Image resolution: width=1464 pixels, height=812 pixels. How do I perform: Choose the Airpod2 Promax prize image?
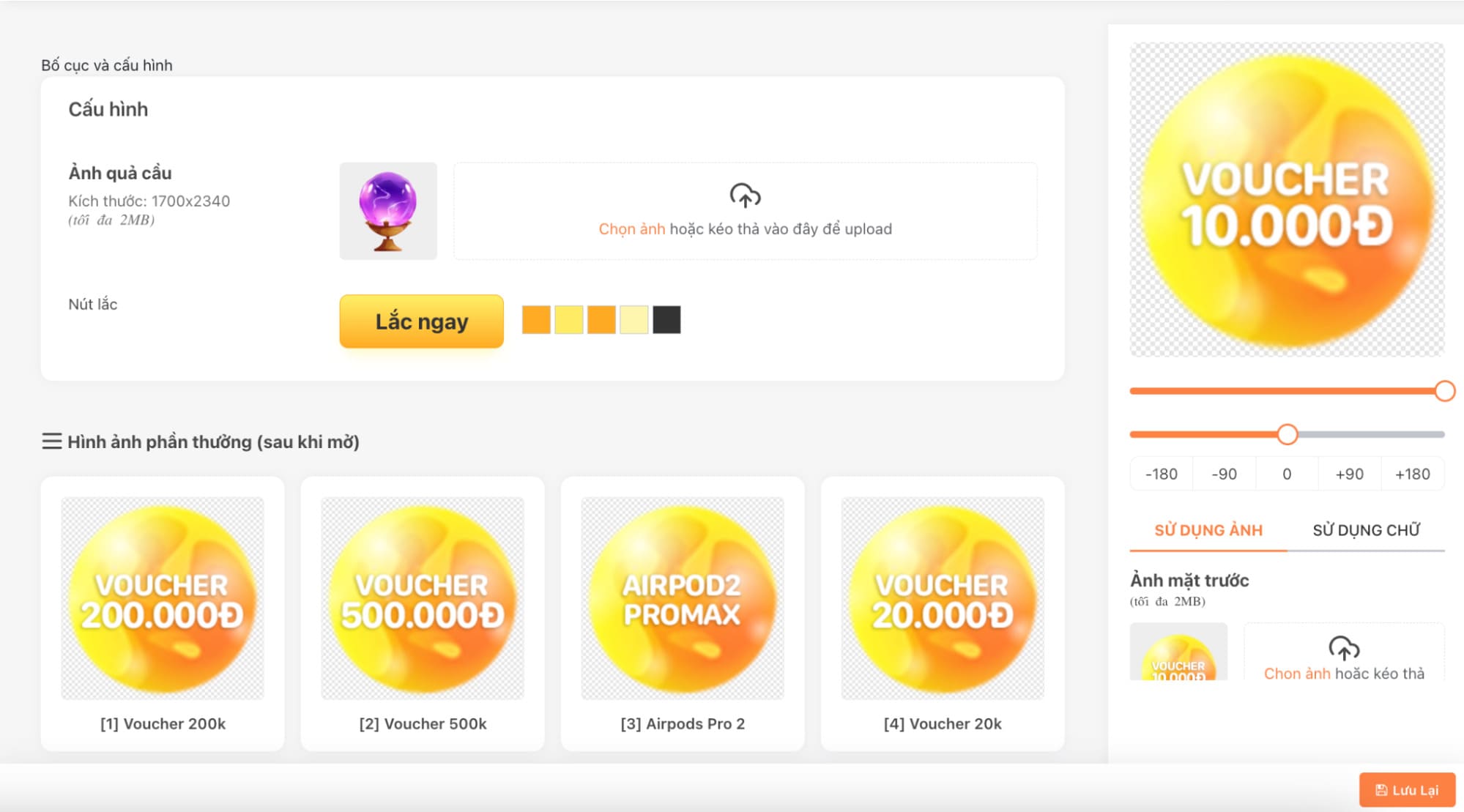click(683, 598)
